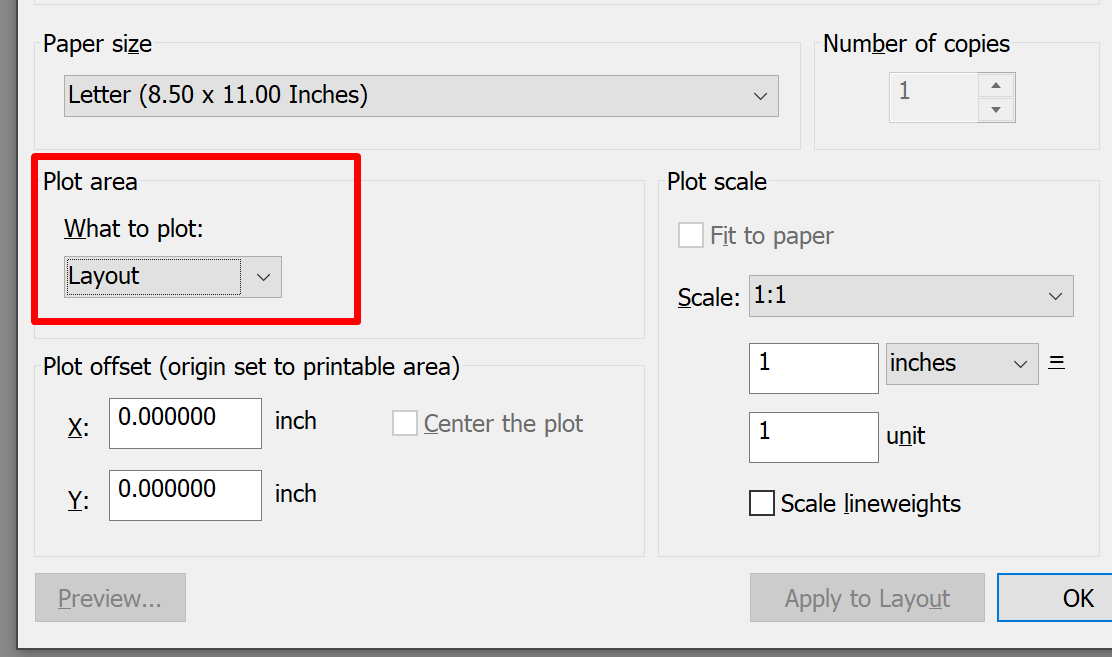Screen dimensions: 1112x657
Task: Decrease the Number of copies with the down arrow
Action: (996, 108)
